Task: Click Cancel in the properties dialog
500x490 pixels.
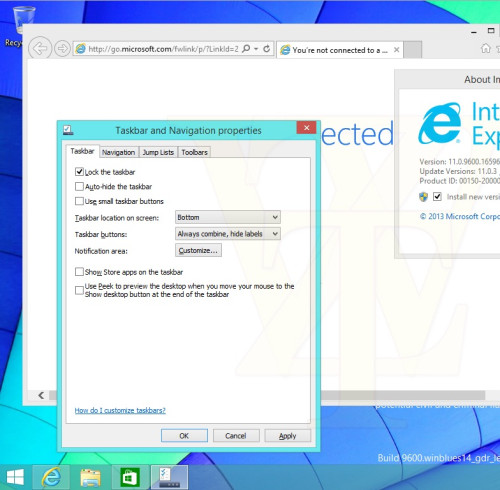Action: [x=236, y=436]
